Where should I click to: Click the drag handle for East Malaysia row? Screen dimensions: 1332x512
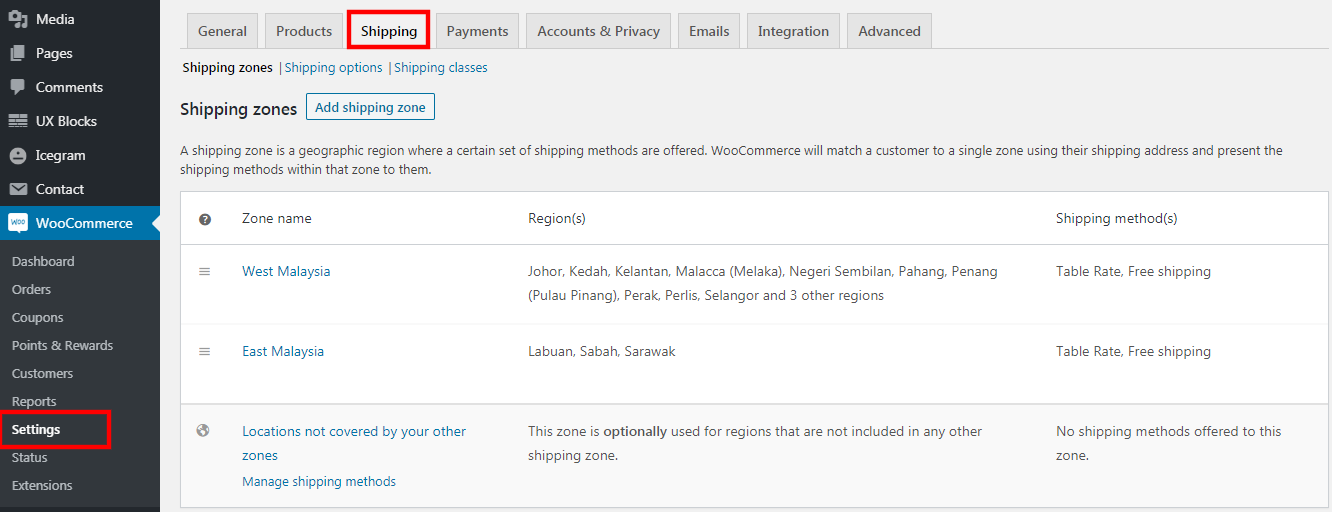(205, 351)
